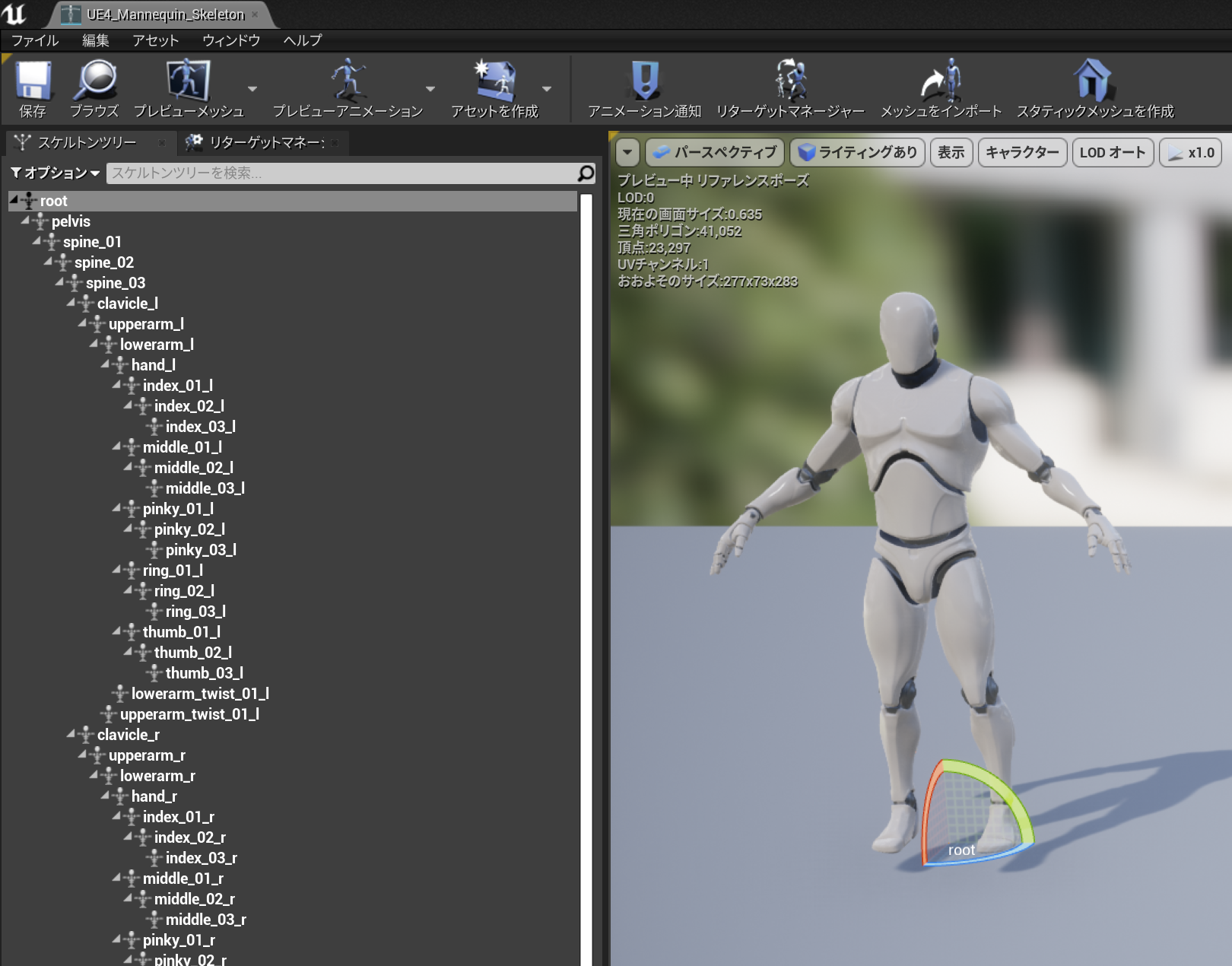The width and height of the screenshot is (1232, 966).
Task: Collapse the hand_r bone node
Action: (x=105, y=795)
